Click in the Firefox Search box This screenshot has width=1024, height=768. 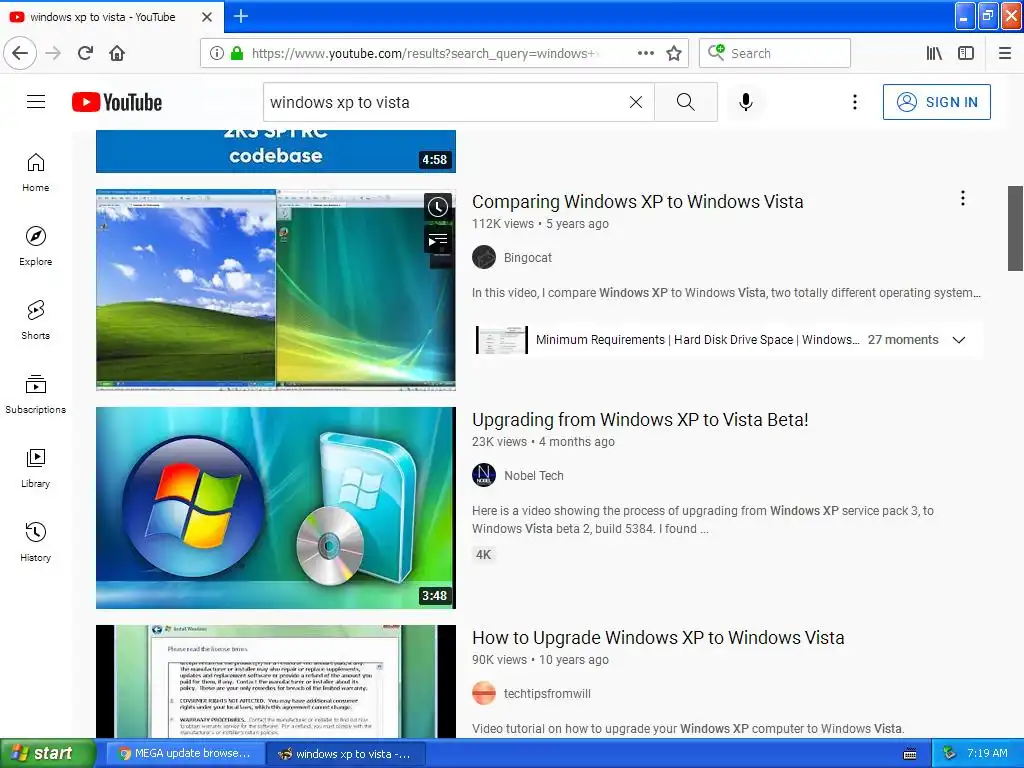[x=775, y=53]
